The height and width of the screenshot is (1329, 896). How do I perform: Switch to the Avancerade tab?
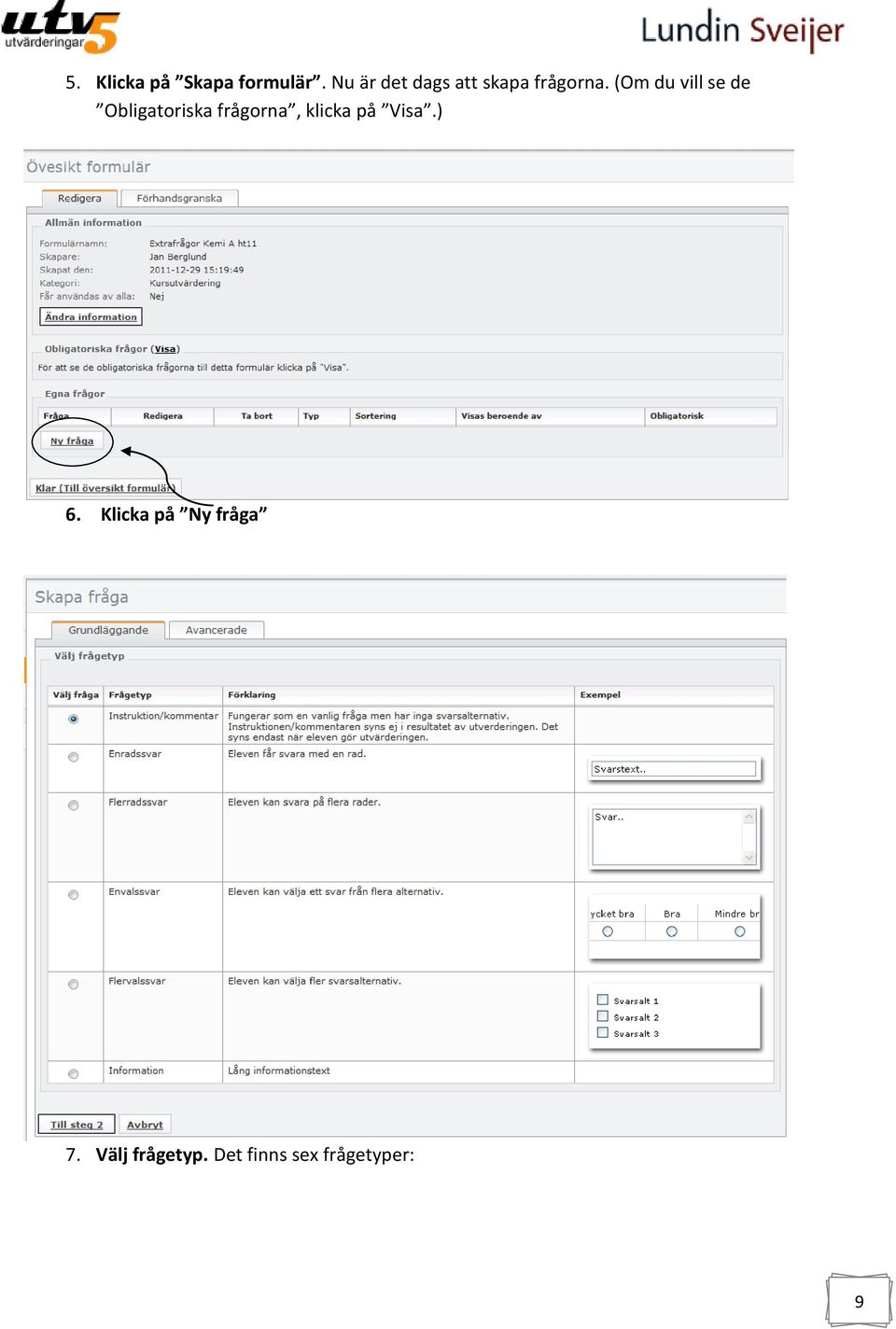coord(216,630)
